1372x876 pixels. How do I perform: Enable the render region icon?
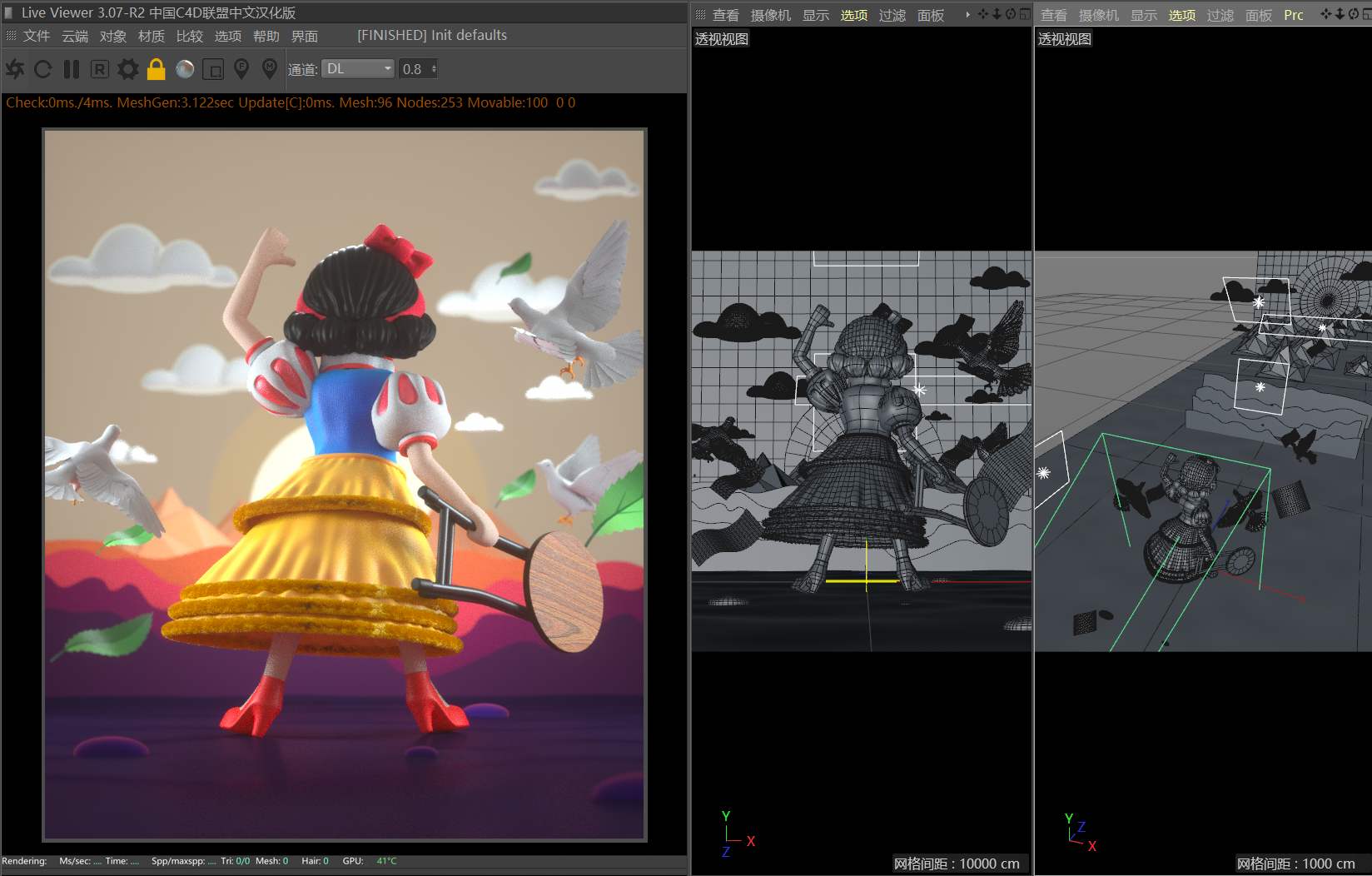click(213, 69)
